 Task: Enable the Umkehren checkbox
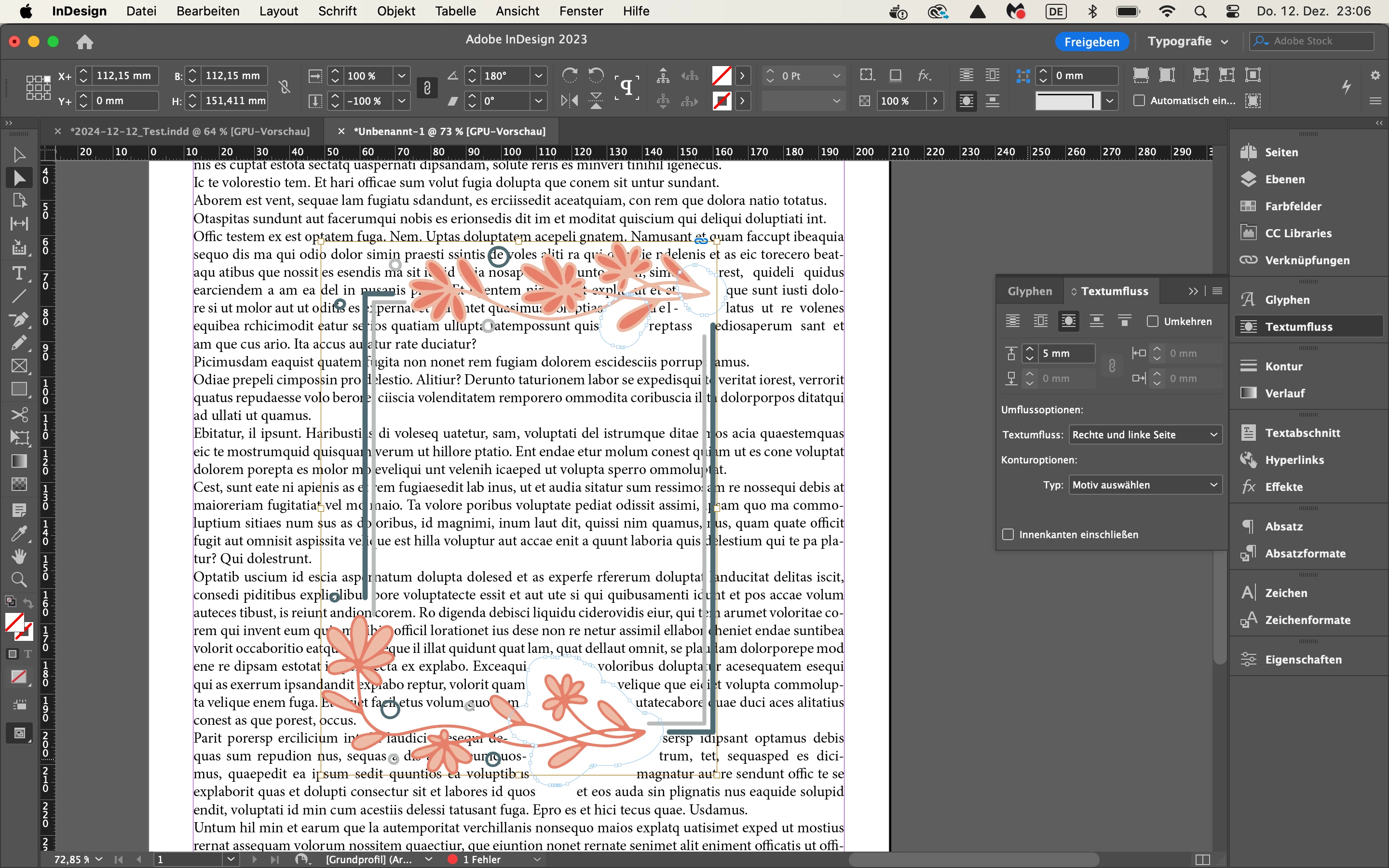pyautogui.click(x=1152, y=322)
